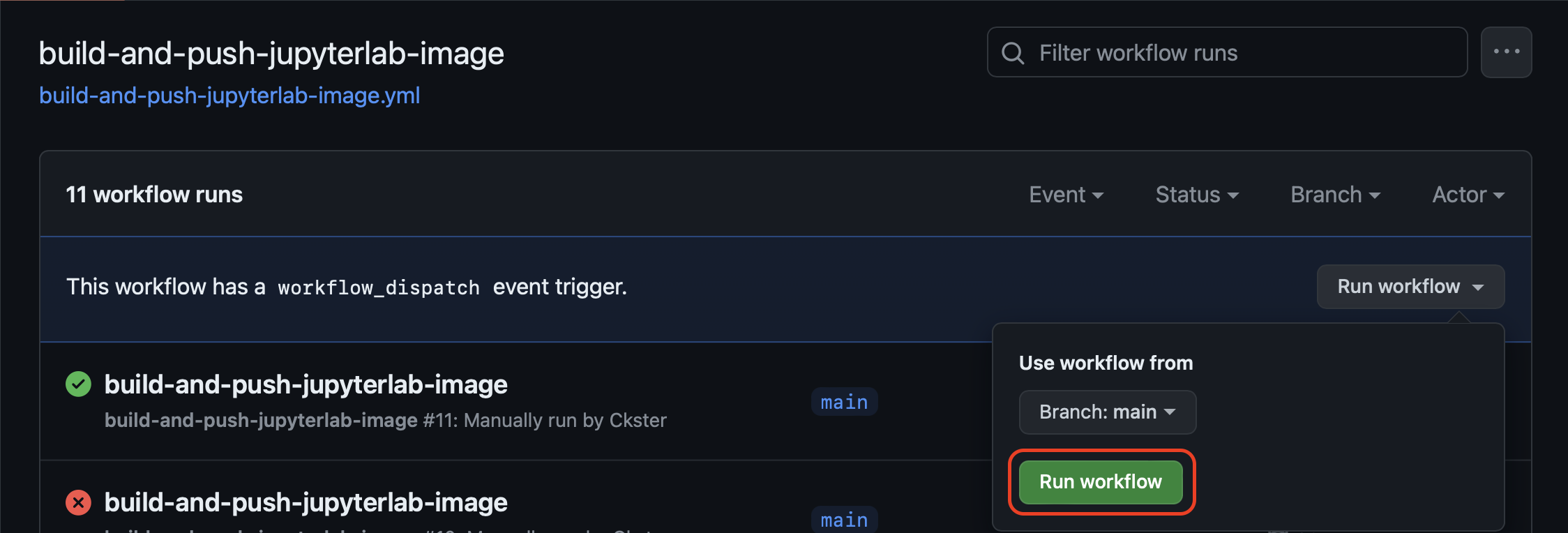
Task: Click the green success check icon on run #11
Action: (x=77, y=384)
